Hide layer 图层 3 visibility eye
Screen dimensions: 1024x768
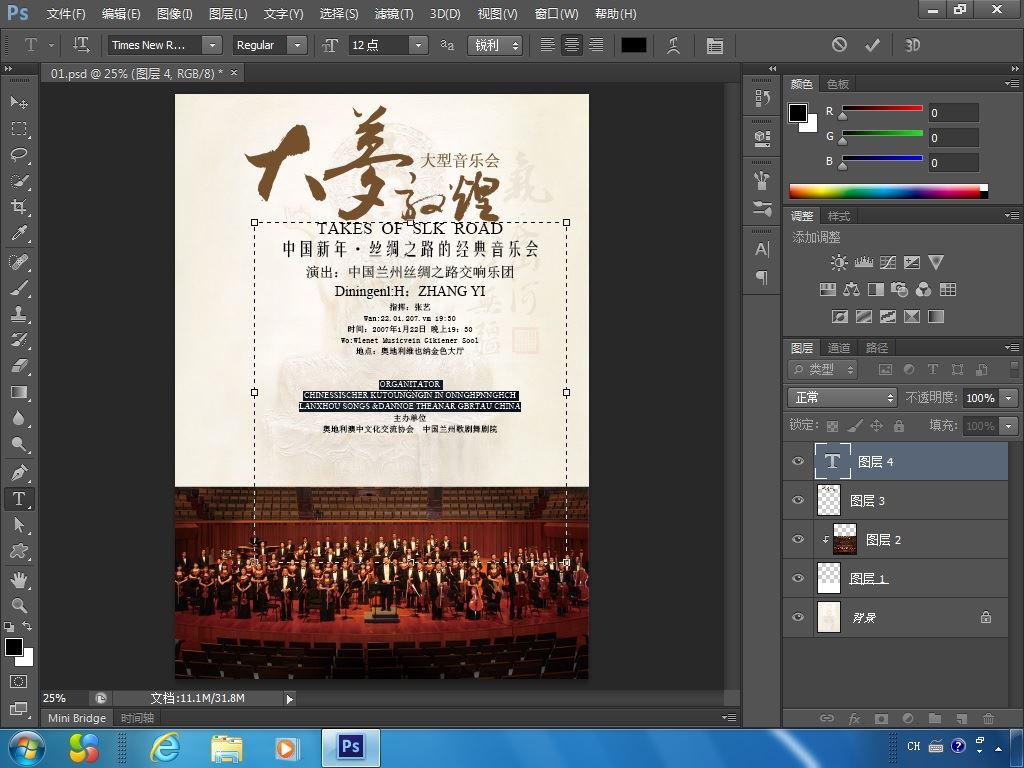click(798, 500)
